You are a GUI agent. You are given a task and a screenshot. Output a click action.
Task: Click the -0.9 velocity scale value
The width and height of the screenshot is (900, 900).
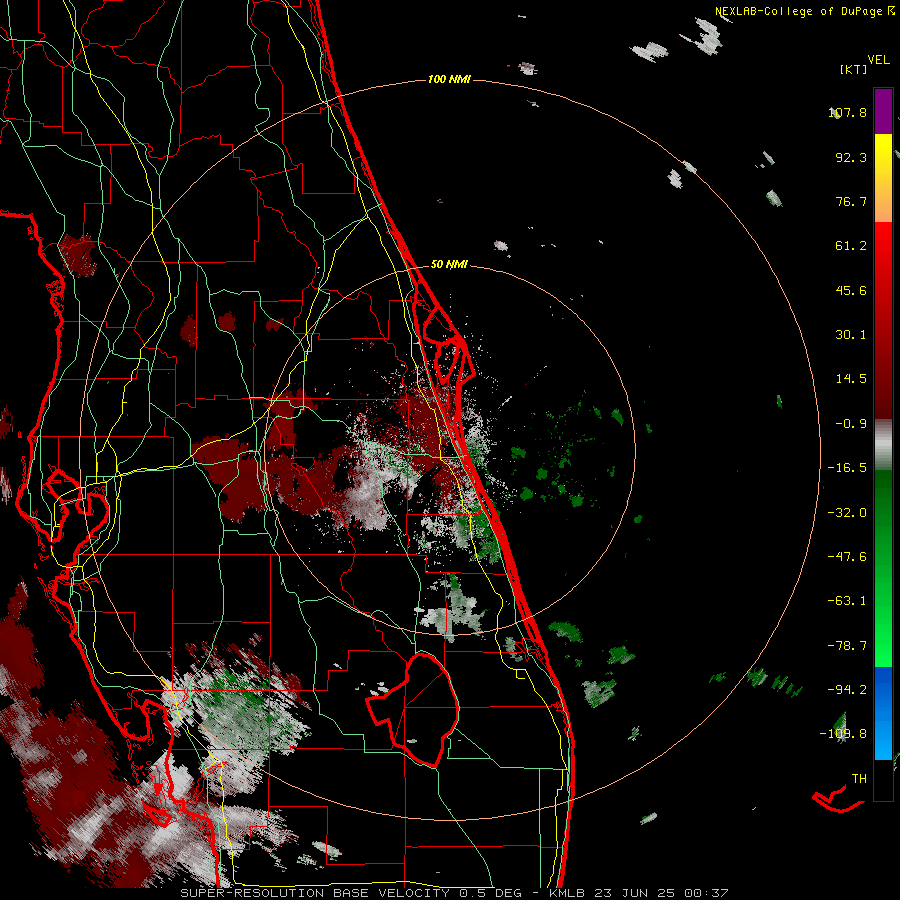[x=851, y=424]
